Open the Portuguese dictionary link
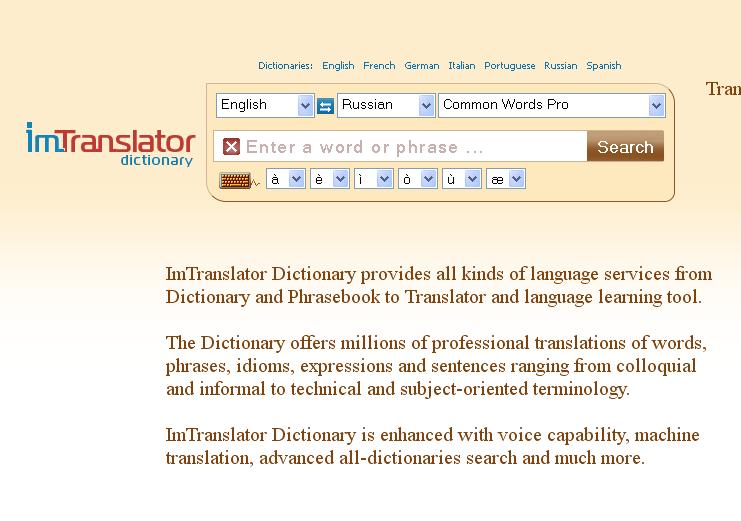Image resolution: width=741 pixels, height=521 pixels. coord(509,66)
